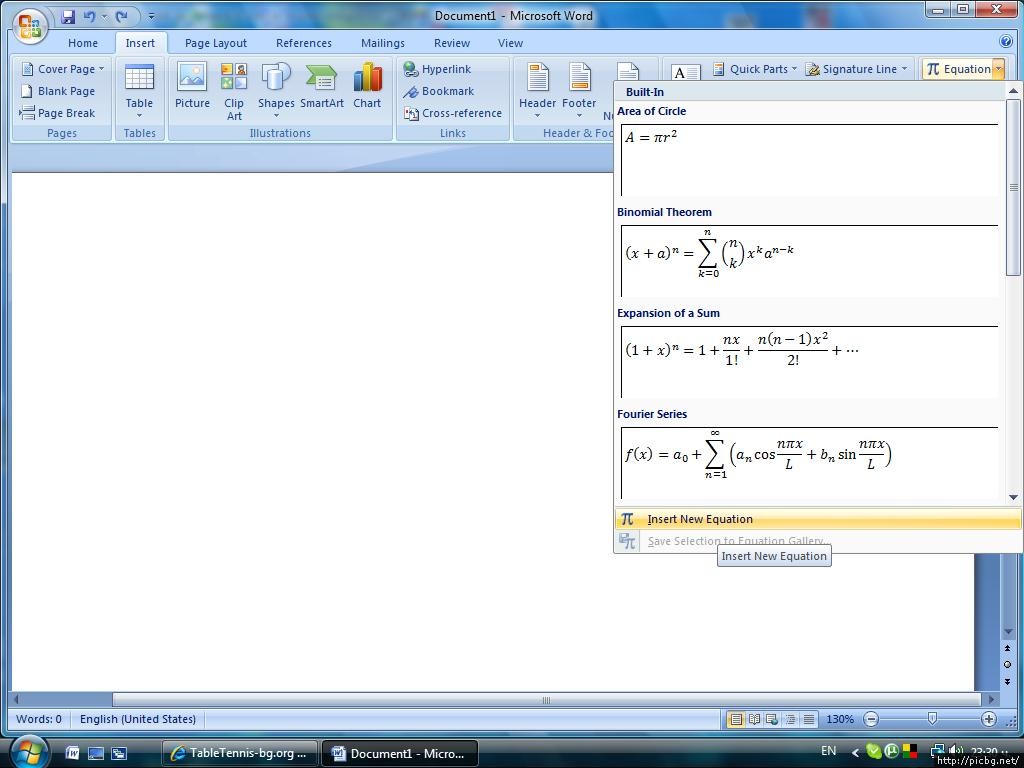The width and height of the screenshot is (1024, 768).
Task: Open the Clip Art pane
Action: coord(234,91)
